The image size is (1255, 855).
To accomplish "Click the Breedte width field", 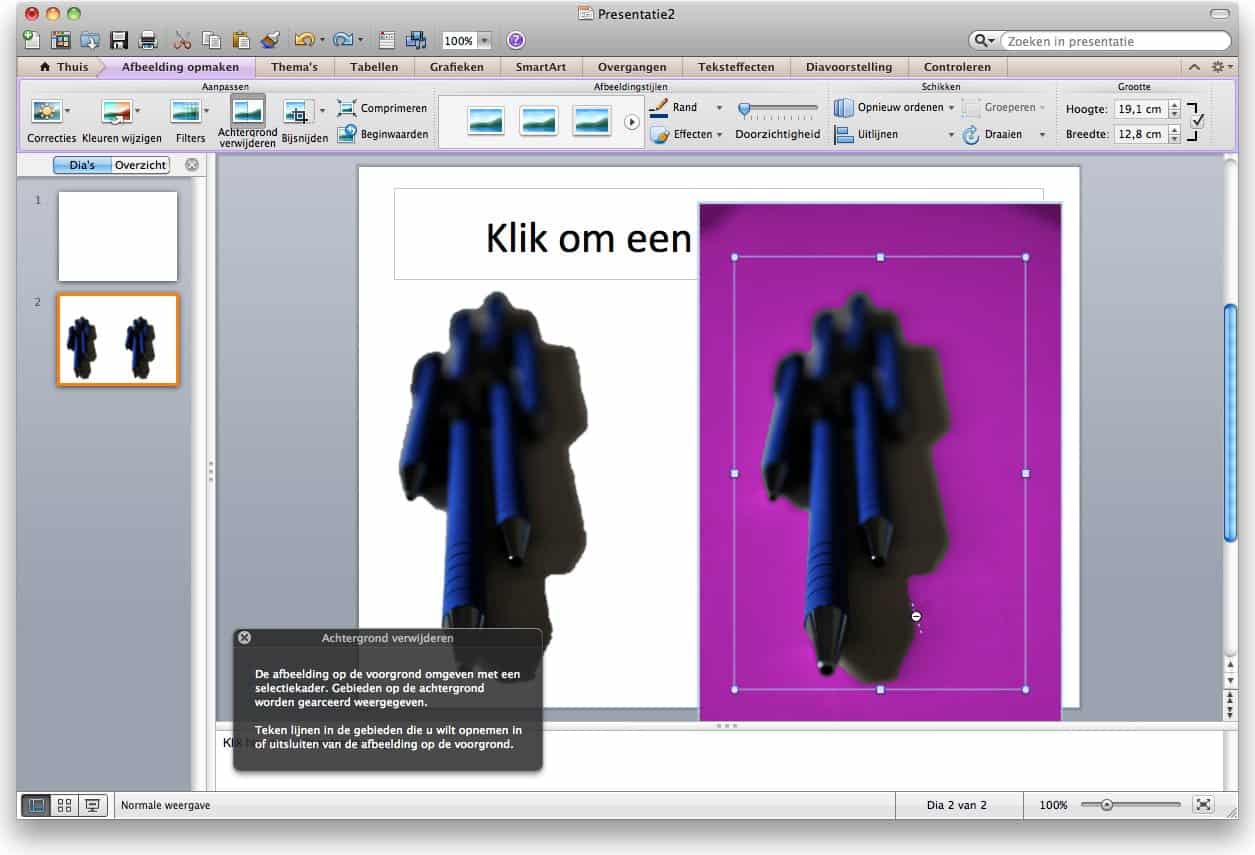I will coord(1139,134).
